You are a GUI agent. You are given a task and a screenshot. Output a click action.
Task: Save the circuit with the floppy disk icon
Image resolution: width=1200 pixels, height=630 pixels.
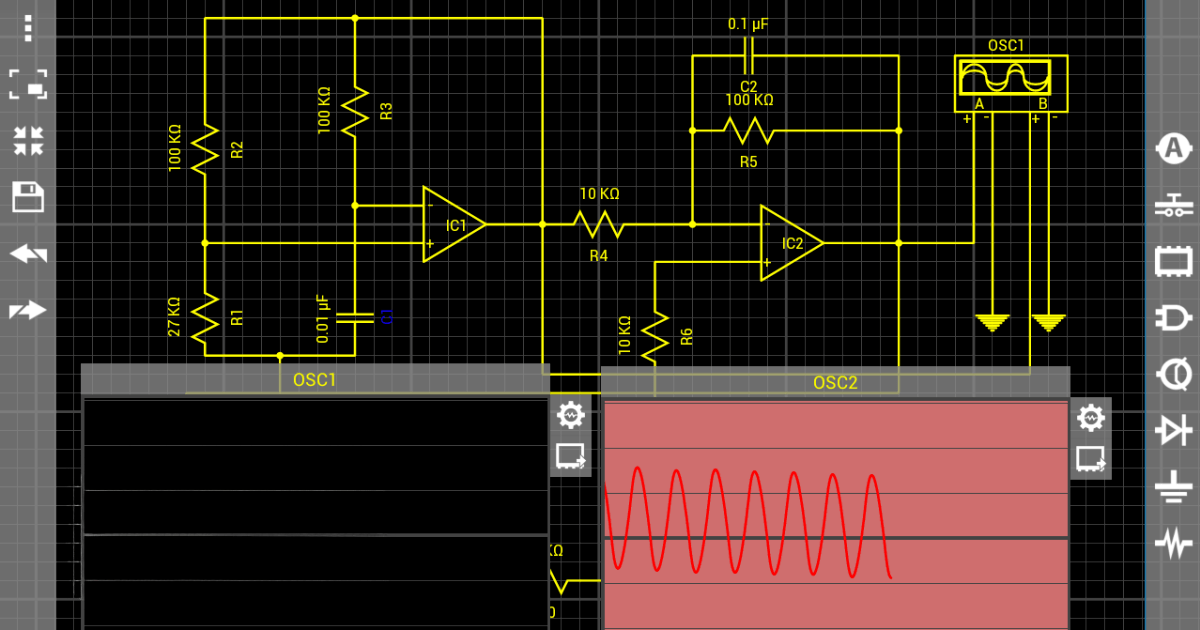tap(28, 197)
